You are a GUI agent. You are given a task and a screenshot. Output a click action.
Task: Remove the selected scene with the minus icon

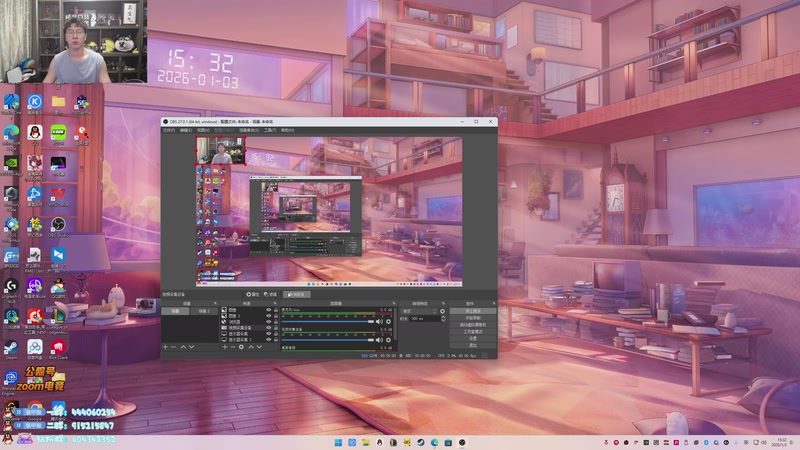174,347
